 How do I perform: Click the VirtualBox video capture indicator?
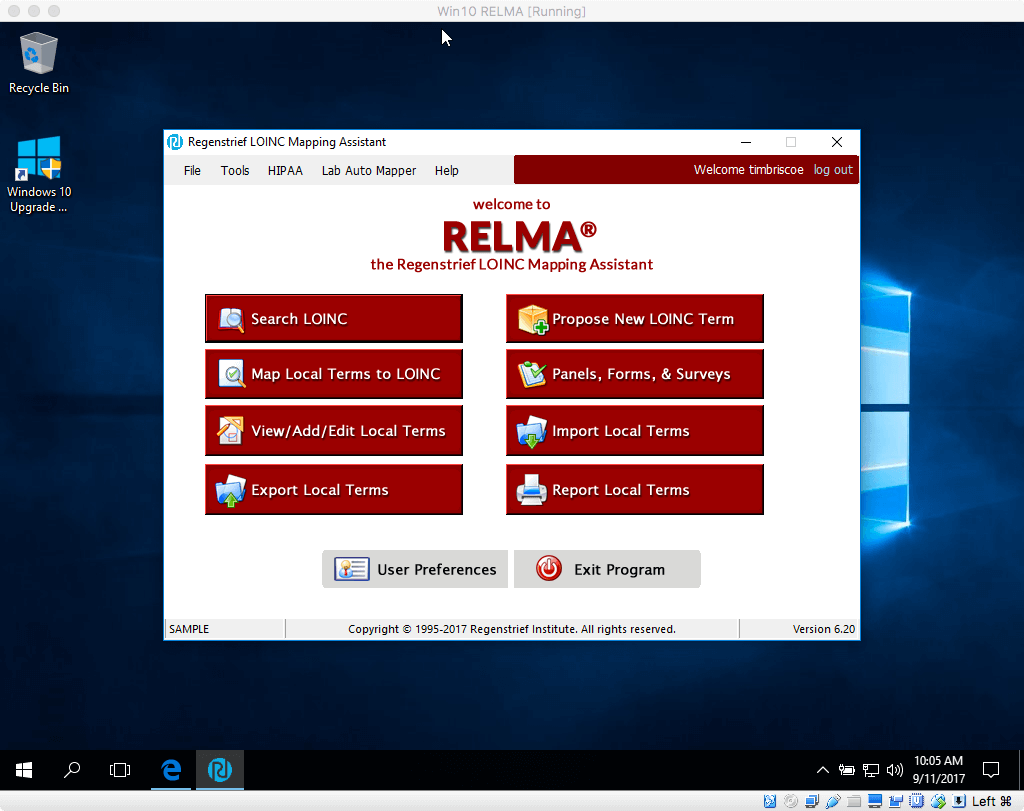coord(896,801)
